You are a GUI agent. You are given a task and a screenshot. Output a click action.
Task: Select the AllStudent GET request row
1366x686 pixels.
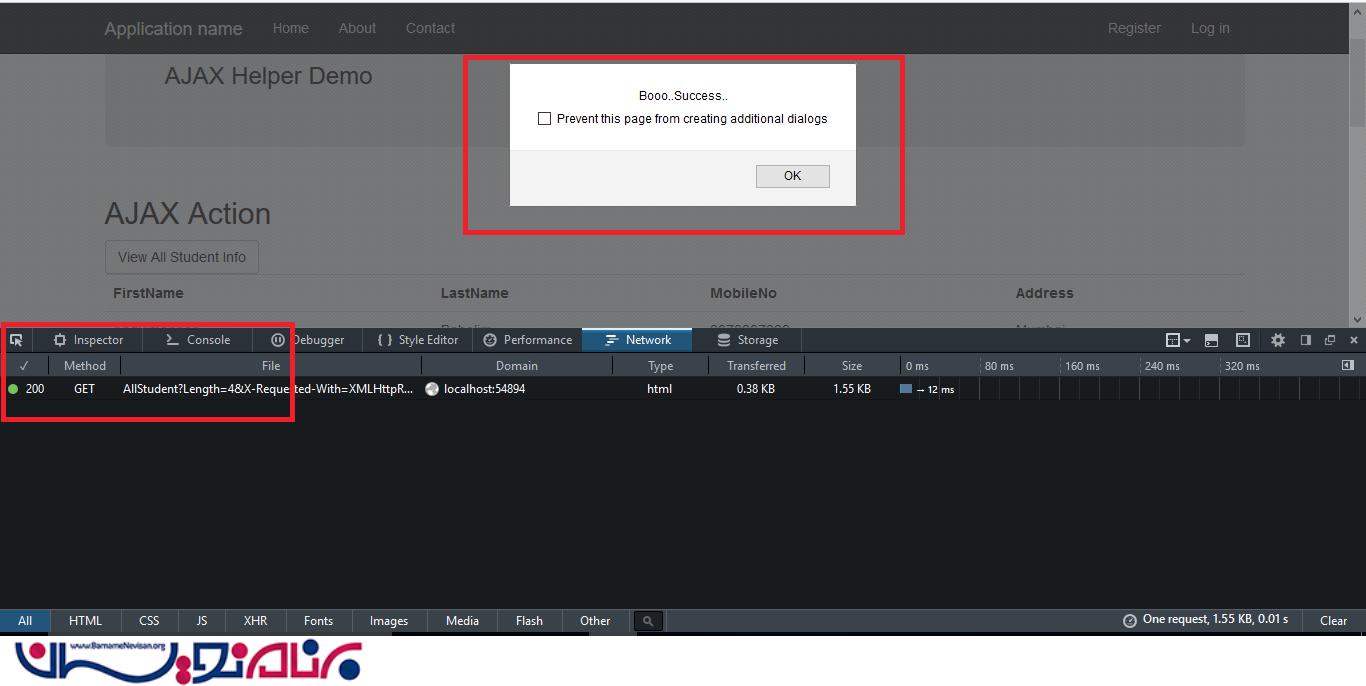(x=683, y=389)
